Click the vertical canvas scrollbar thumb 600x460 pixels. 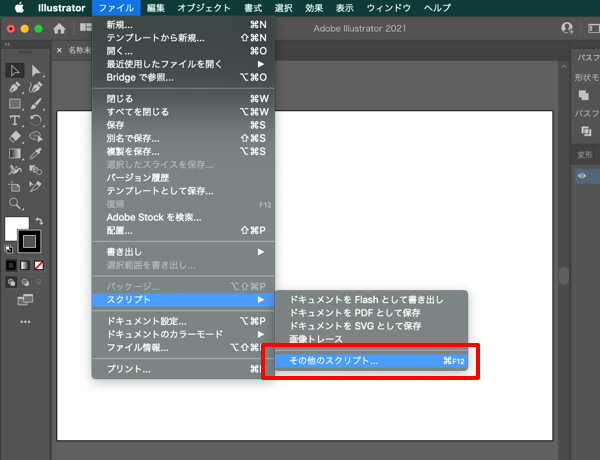coord(563,275)
